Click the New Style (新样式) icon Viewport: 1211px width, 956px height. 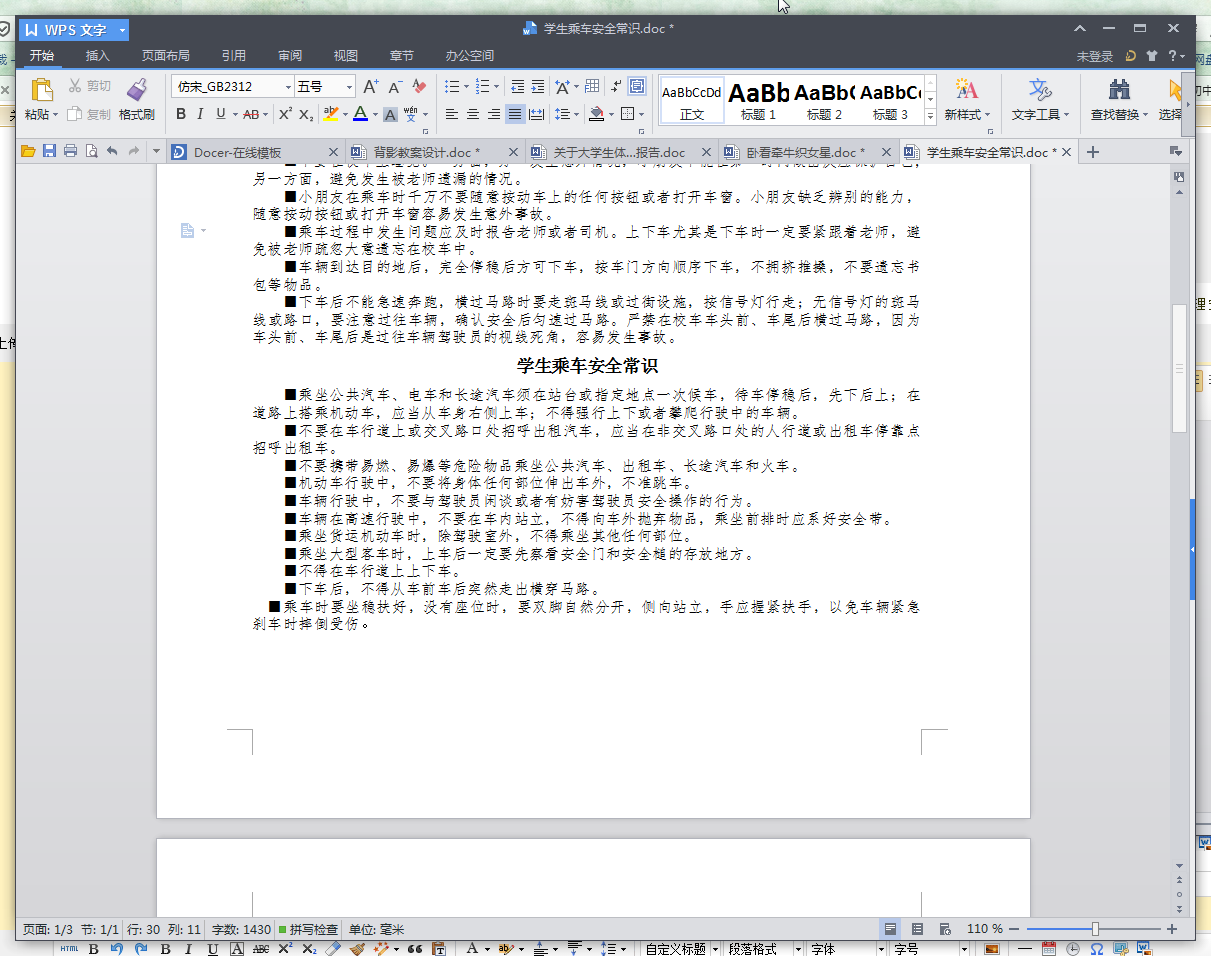966,89
